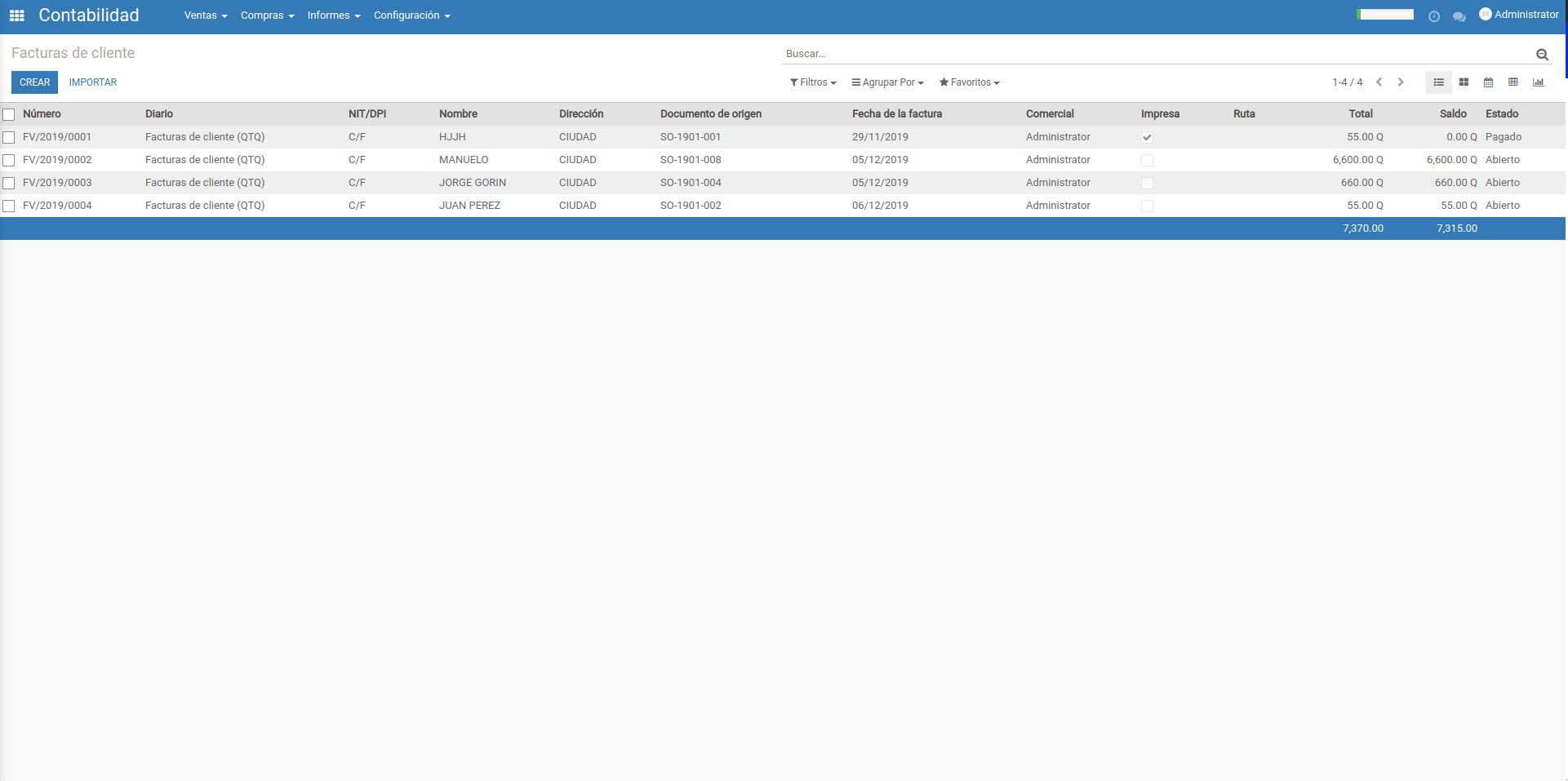Open the Configuración dropdown menu

[x=411, y=16]
